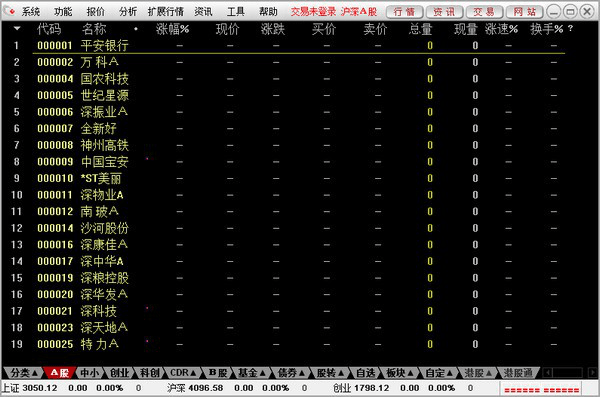The width and height of the screenshot is (600, 397).
Task: Open the 网站 button
Action: tap(525, 12)
